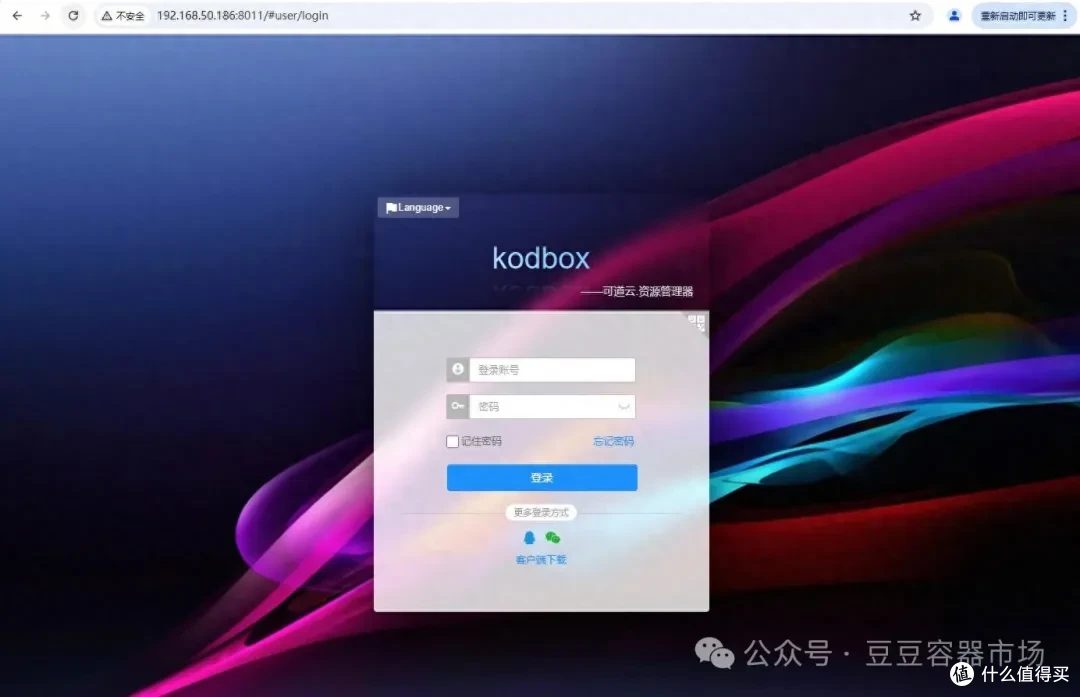Image resolution: width=1080 pixels, height=697 pixels.
Task: Click the key icon beside password field
Action: (x=458, y=407)
